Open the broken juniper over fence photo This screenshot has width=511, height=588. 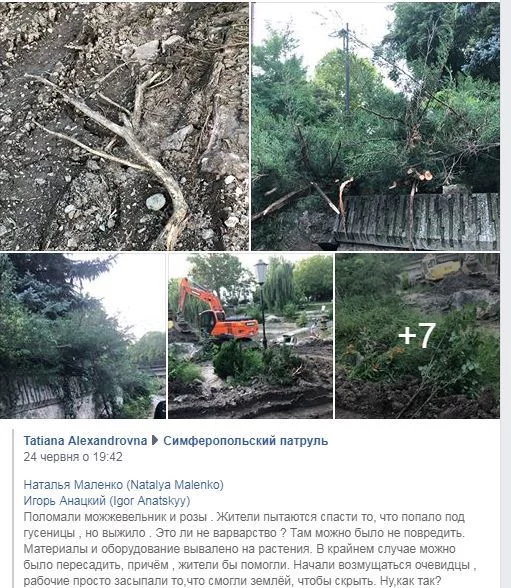(375, 126)
